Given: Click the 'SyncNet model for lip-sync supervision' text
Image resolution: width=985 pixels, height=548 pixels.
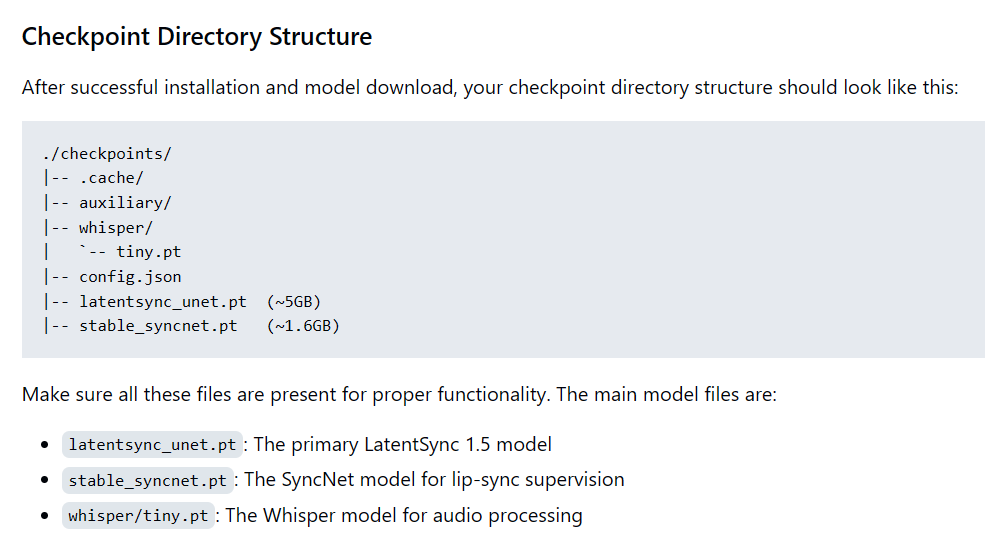Looking at the screenshot, I should [x=434, y=480].
